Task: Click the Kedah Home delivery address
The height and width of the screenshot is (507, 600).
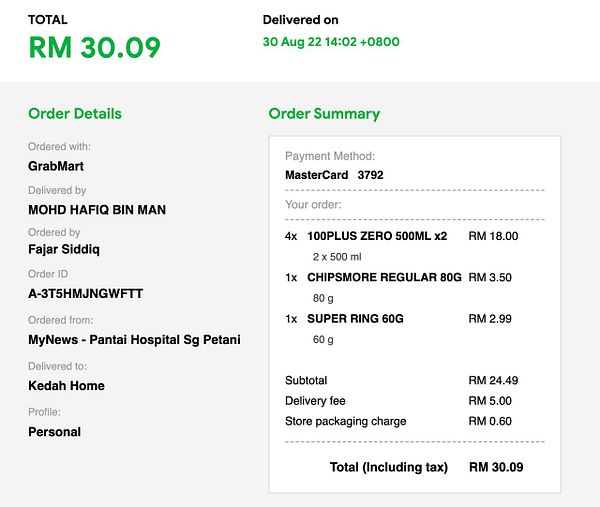Action: (x=66, y=386)
